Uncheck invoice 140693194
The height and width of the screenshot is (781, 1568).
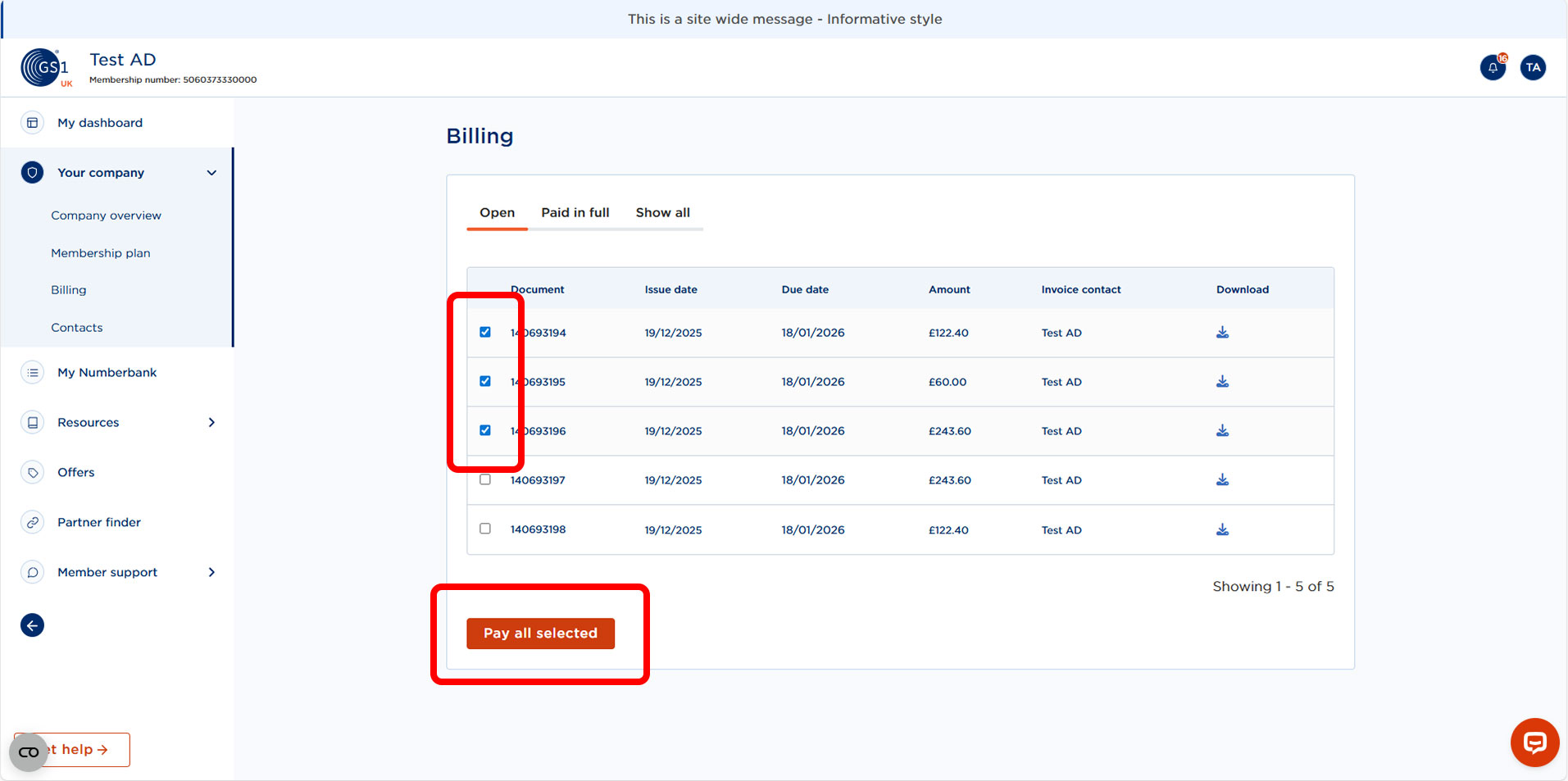click(485, 332)
